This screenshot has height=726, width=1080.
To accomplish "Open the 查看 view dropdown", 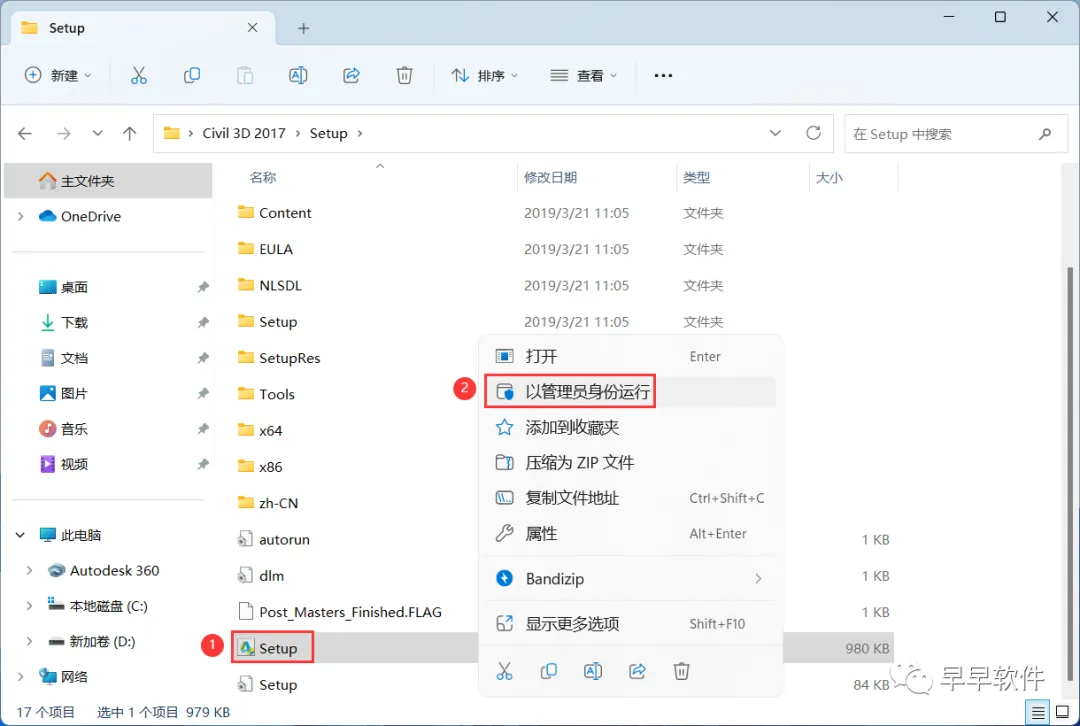I will [x=583, y=75].
